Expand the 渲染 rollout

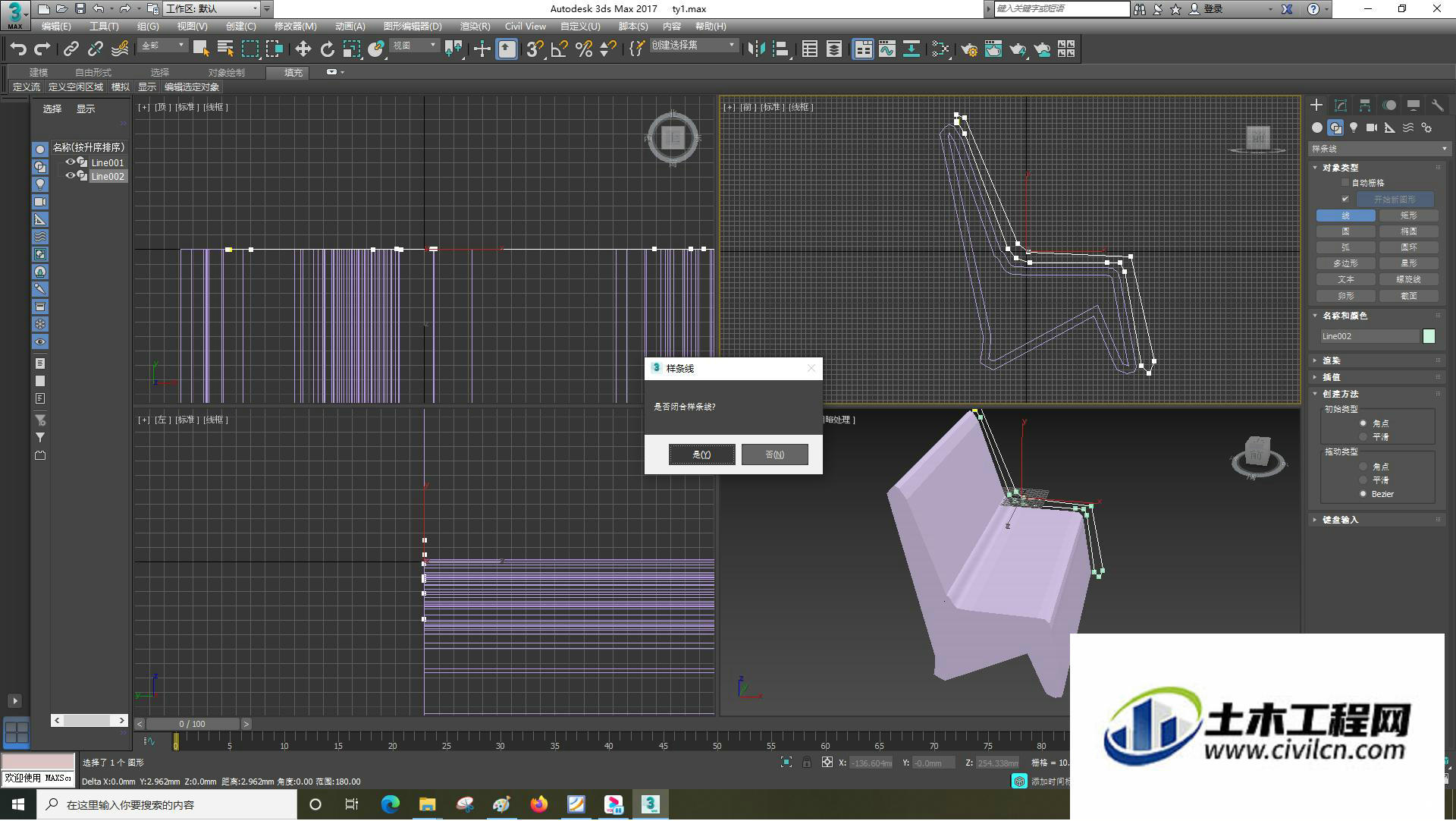[x=1331, y=360]
